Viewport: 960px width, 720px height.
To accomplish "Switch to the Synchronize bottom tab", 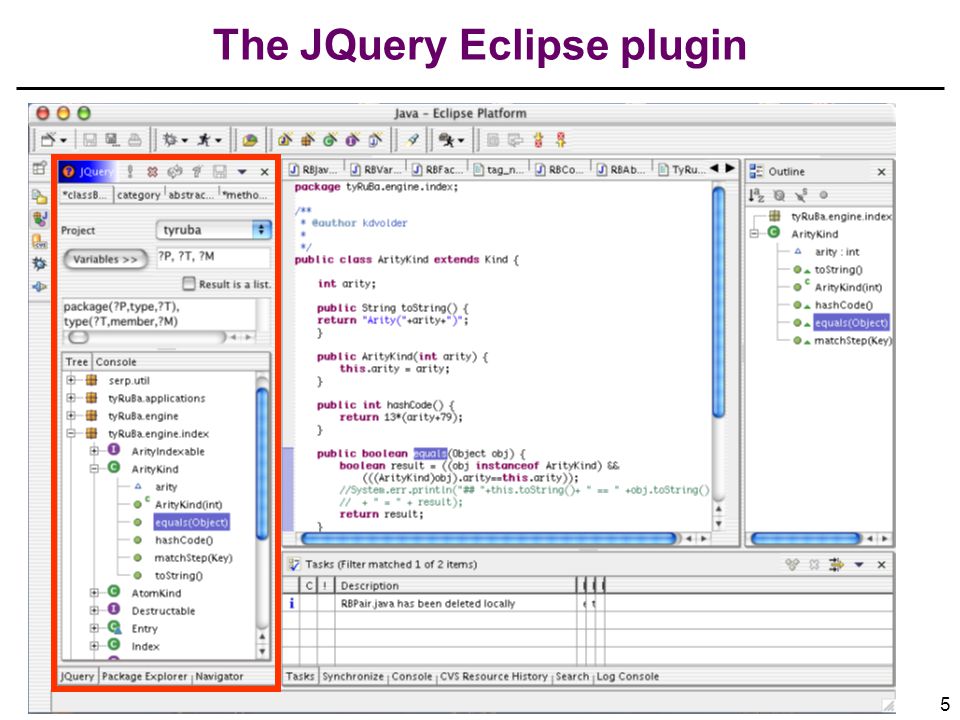I will 353,676.
